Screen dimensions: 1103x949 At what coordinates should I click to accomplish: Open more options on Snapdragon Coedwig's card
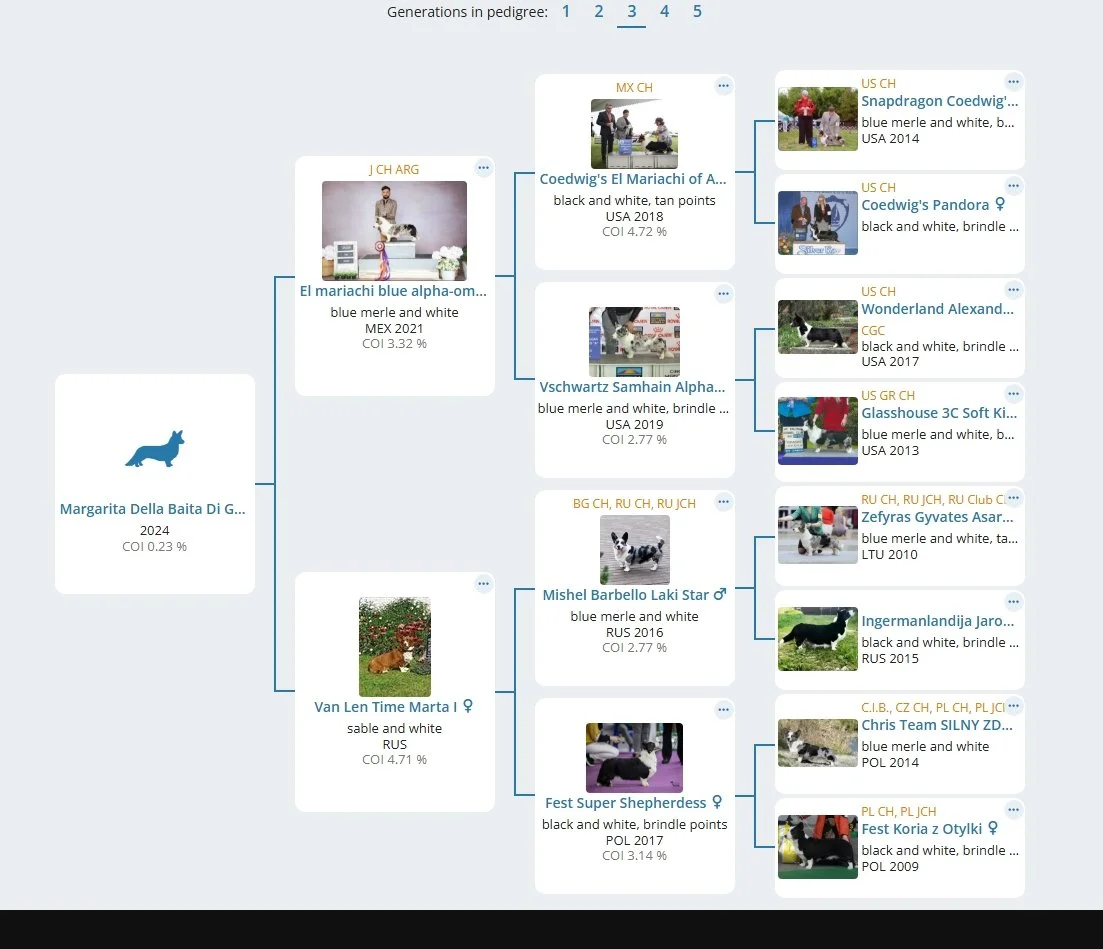click(x=1013, y=82)
